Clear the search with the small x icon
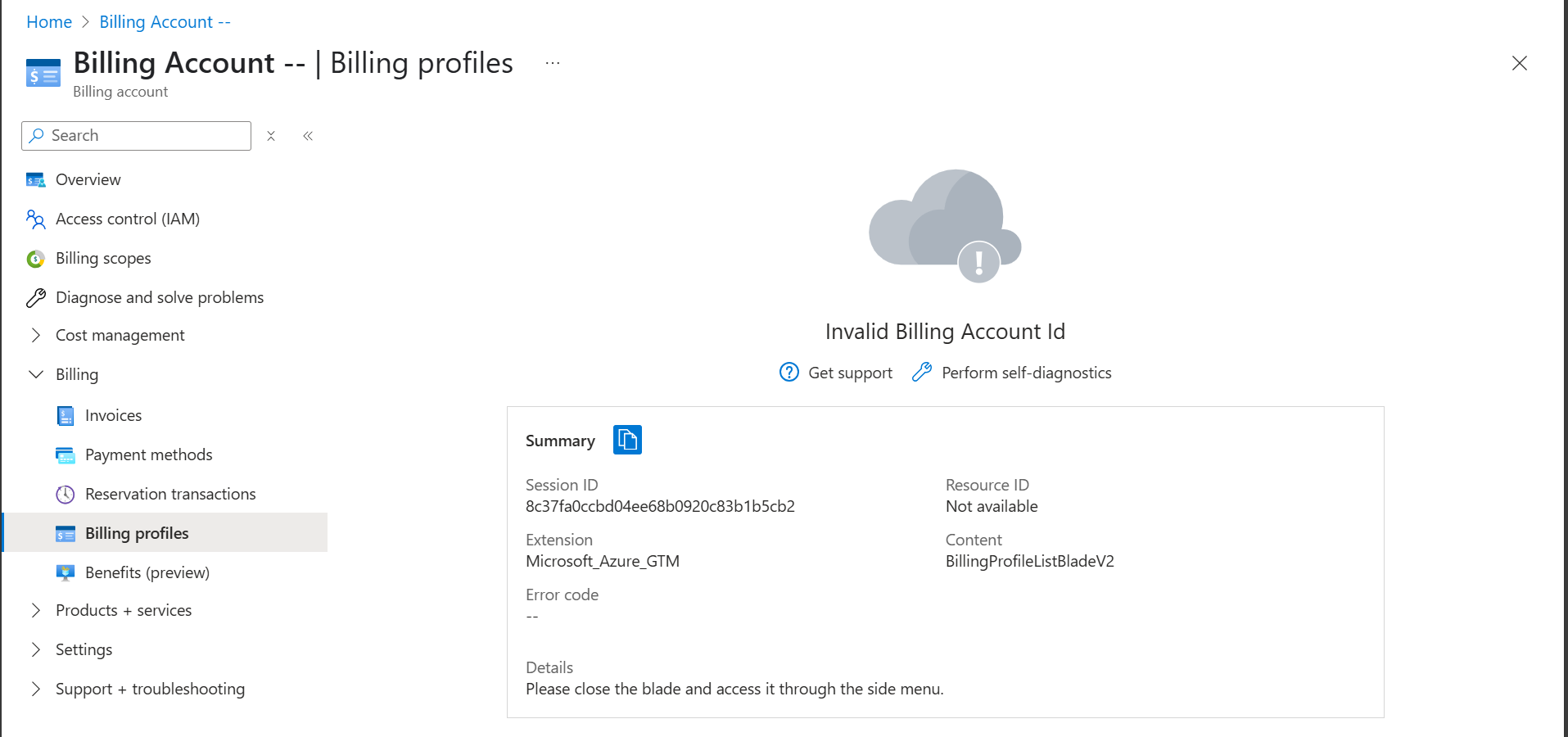The height and width of the screenshot is (737, 1568). pos(271,136)
